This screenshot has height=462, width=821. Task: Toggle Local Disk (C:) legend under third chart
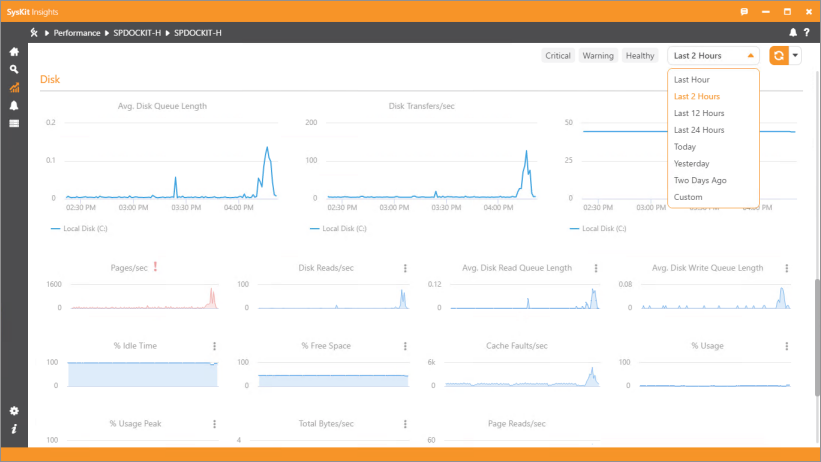pyautogui.click(x=598, y=228)
